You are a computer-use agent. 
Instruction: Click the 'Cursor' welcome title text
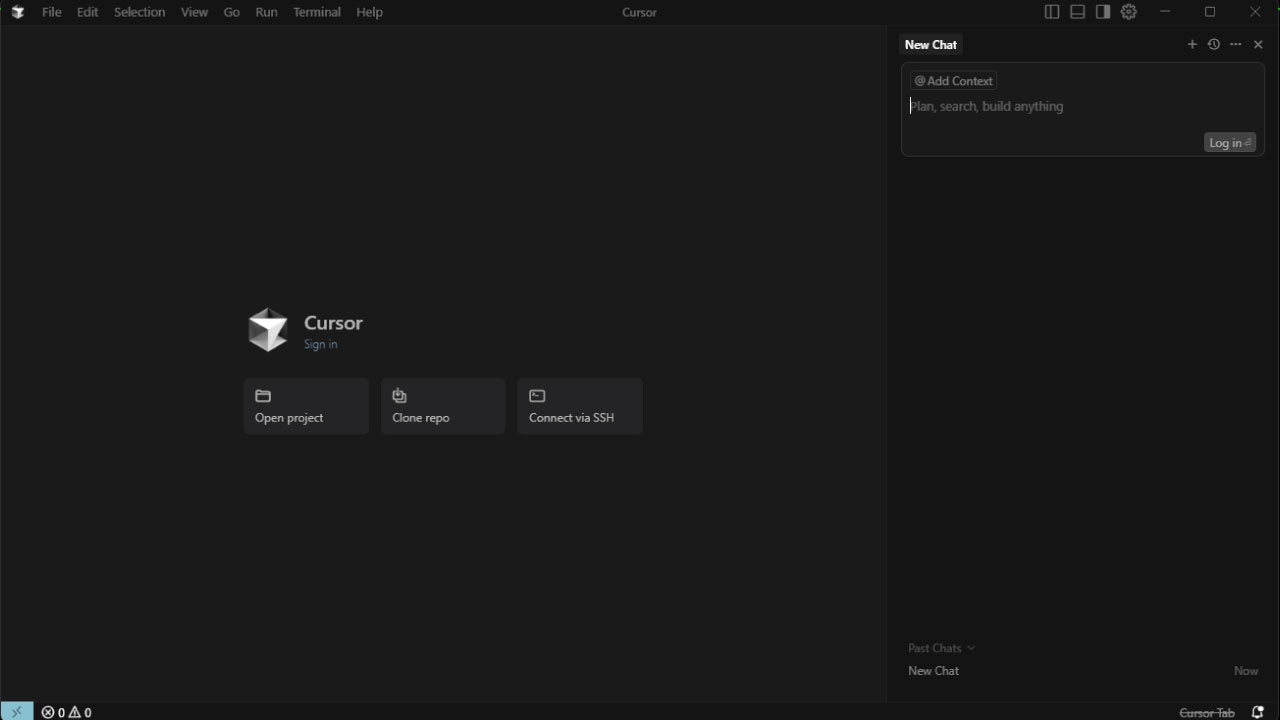(333, 323)
